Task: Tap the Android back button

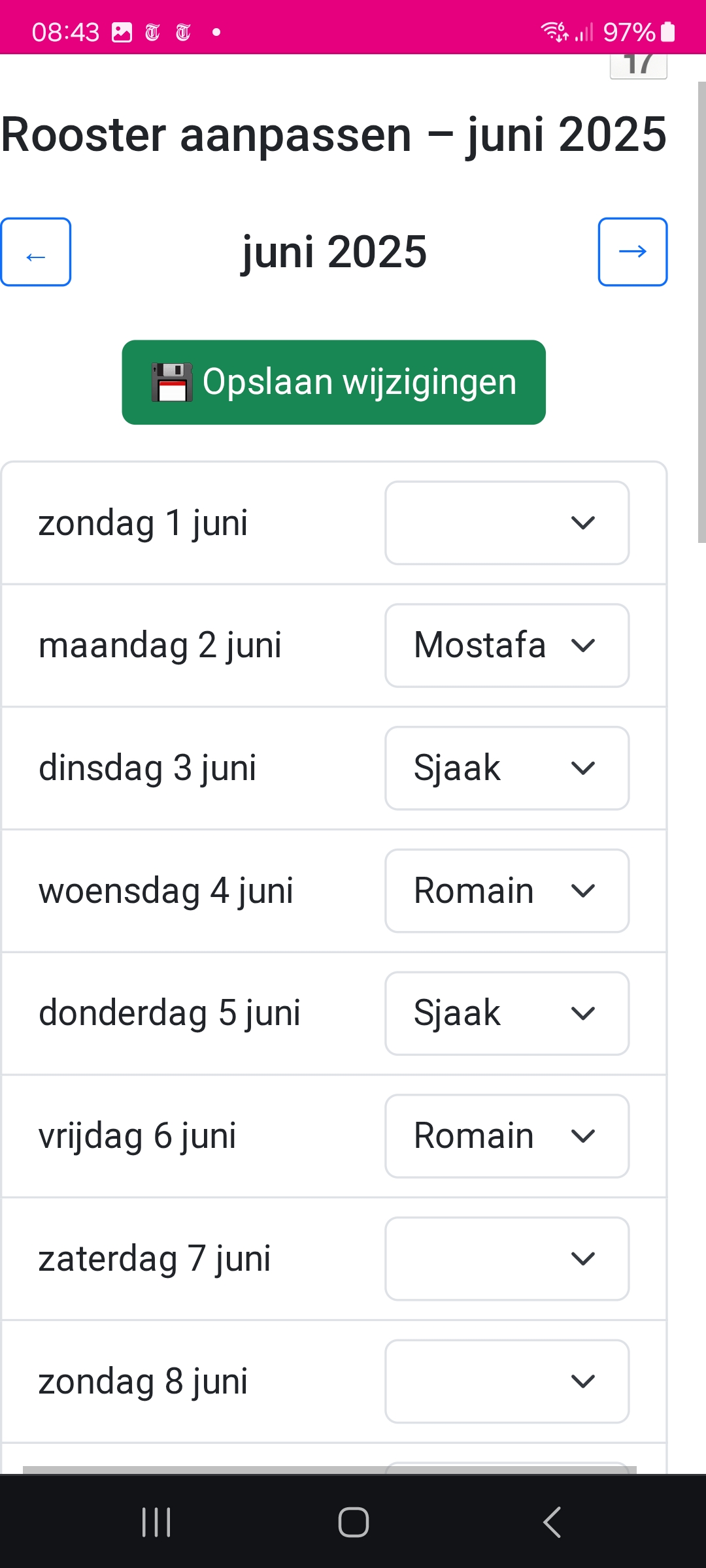Action: [x=551, y=1519]
